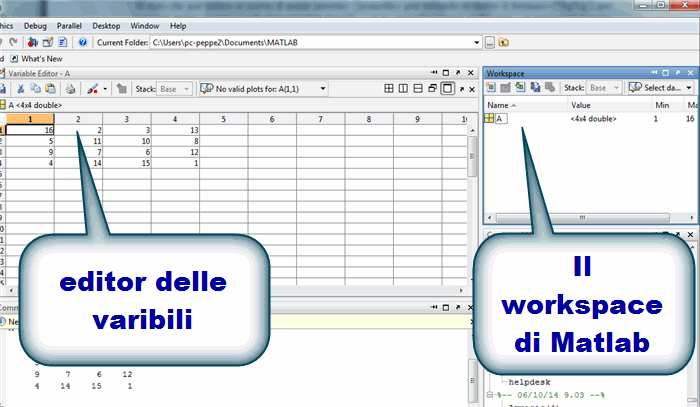Image resolution: width=700 pixels, height=407 pixels.
Task: Import data icon in Workspace toolbar
Action: (520, 87)
